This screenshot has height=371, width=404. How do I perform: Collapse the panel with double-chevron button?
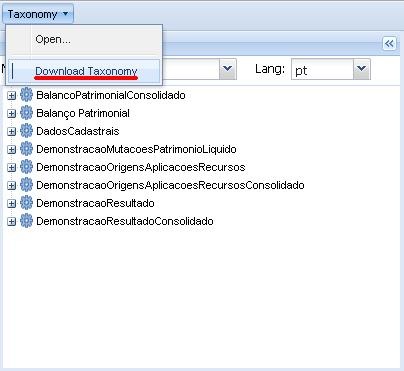[389, 43]
